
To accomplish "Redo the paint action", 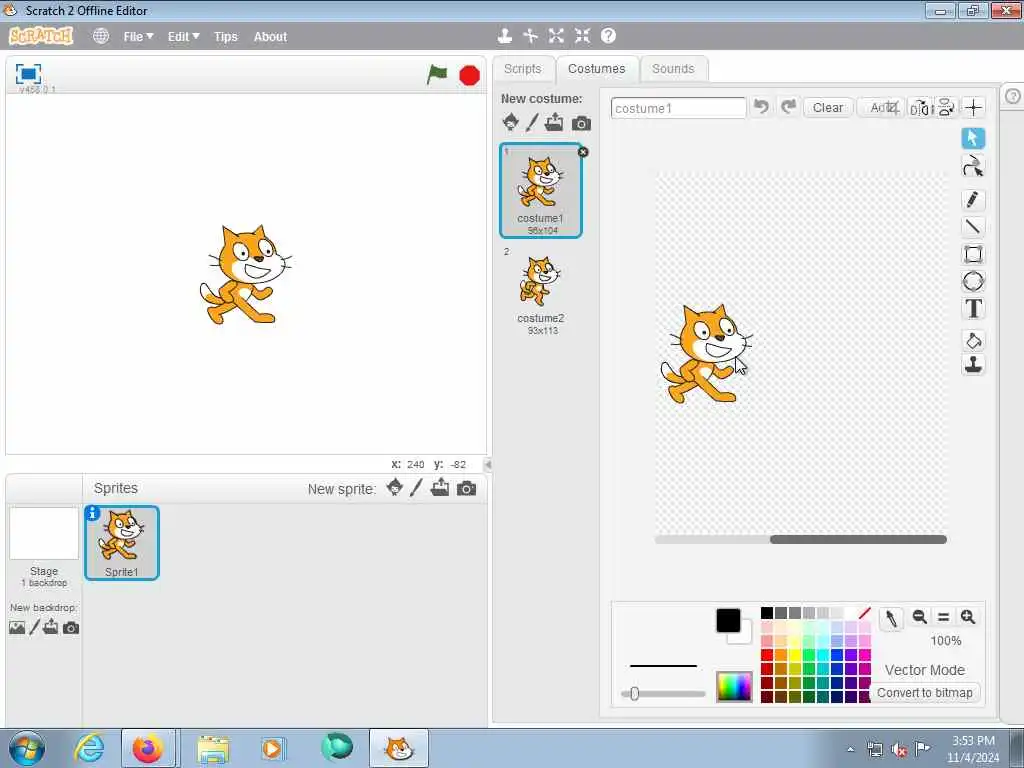I will click(788, 106).
